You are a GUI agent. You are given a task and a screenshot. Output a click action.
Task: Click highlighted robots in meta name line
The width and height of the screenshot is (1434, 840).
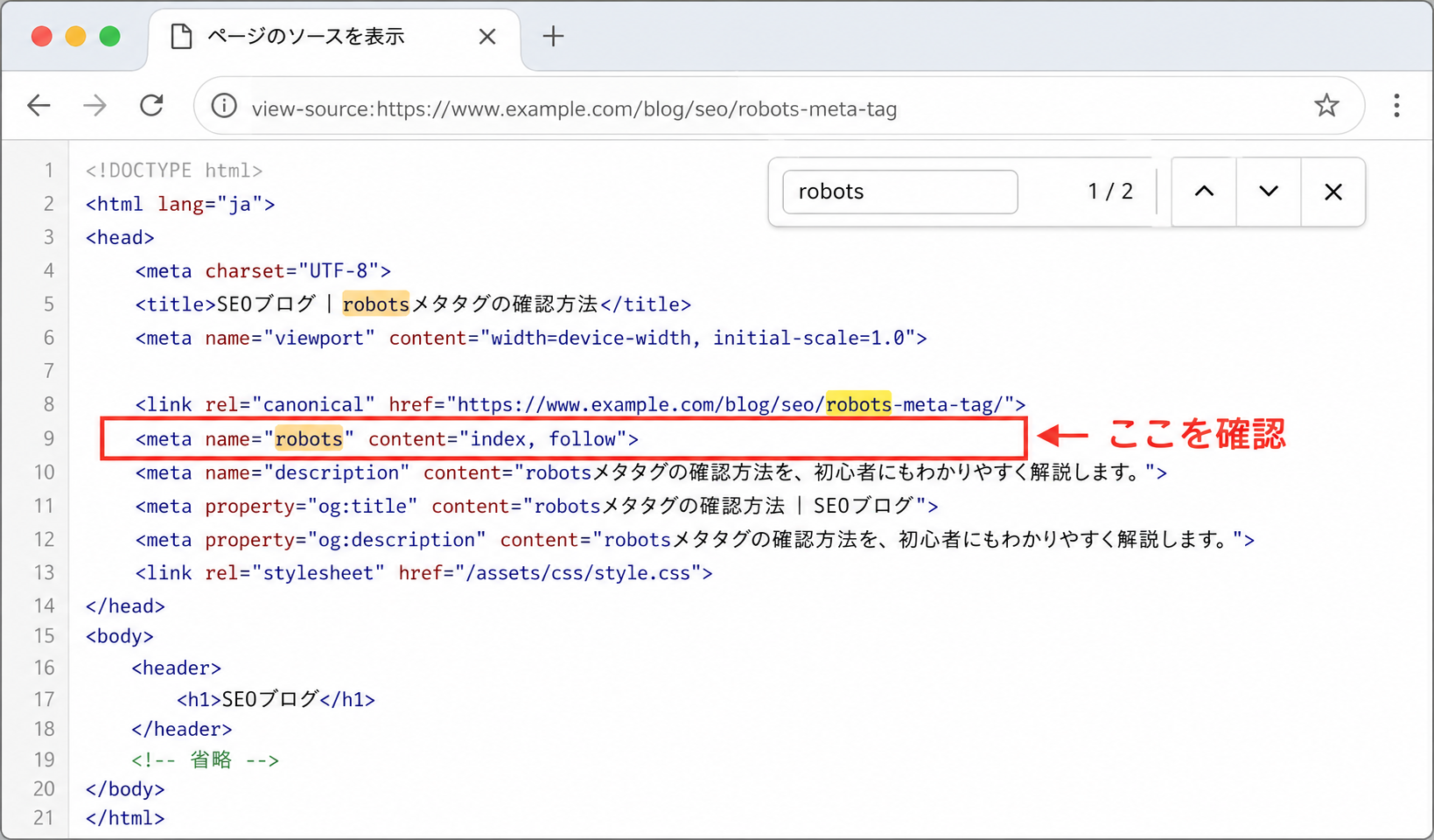click(309, 438)
